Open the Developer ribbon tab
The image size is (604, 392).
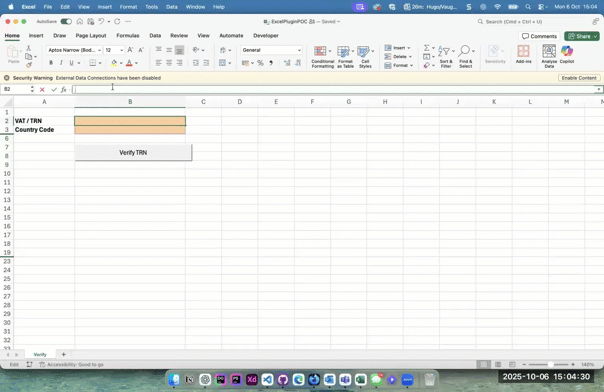click(x=266, y=35)
